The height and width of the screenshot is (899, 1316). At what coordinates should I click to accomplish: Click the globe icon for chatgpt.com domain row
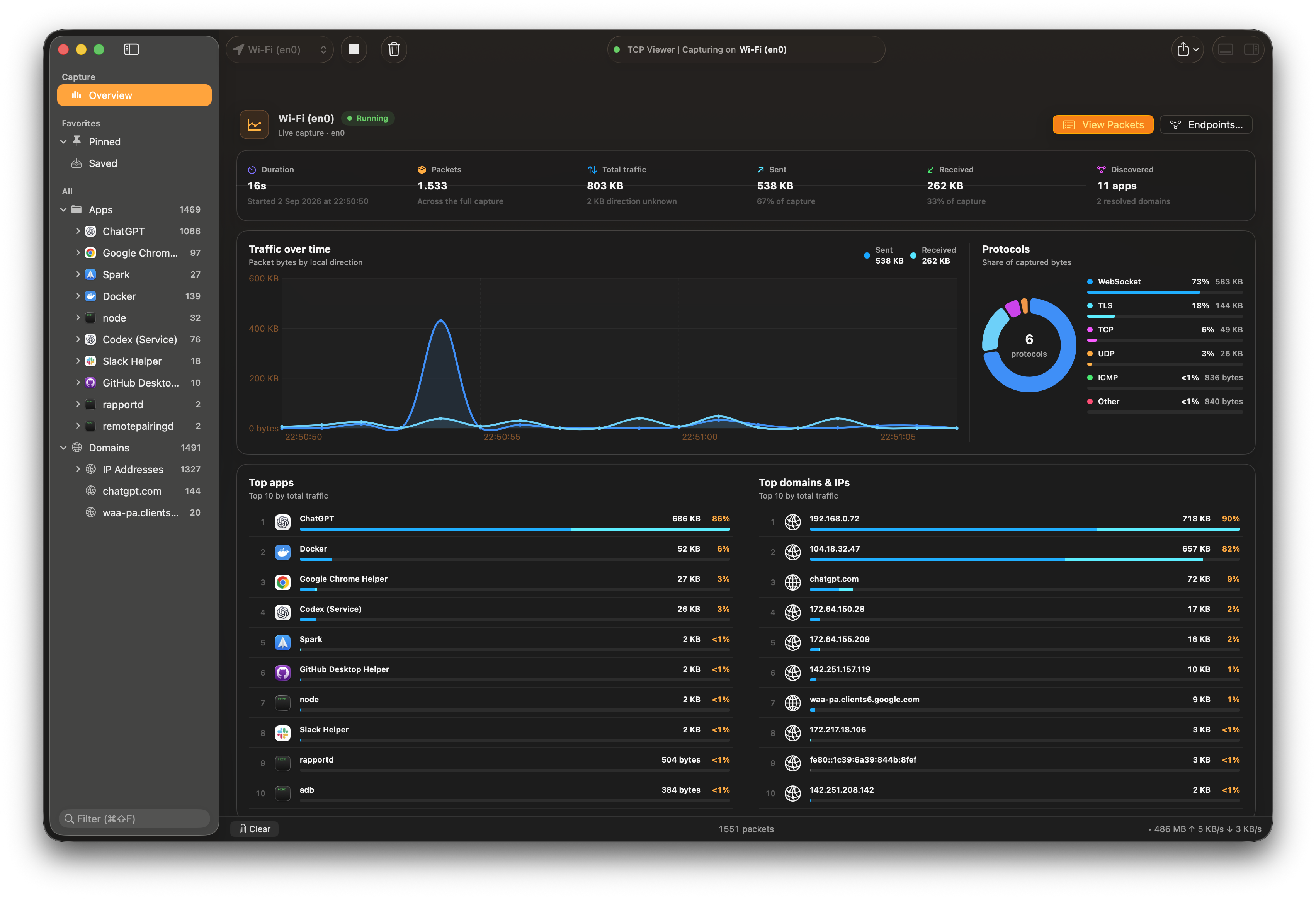pyautogui.click(x=793, y=582)
